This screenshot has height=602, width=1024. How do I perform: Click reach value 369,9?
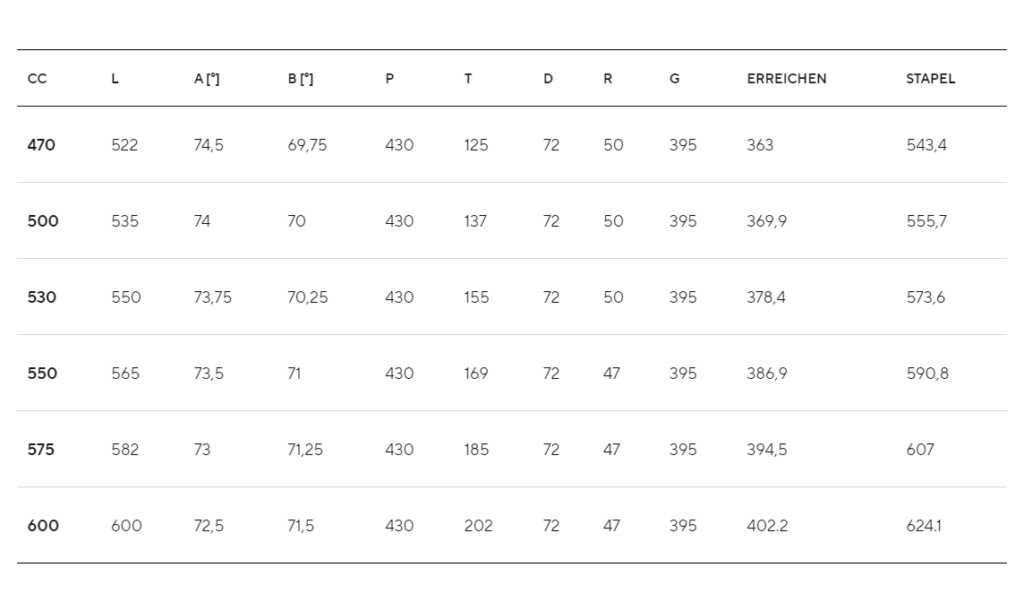[767, 222]
